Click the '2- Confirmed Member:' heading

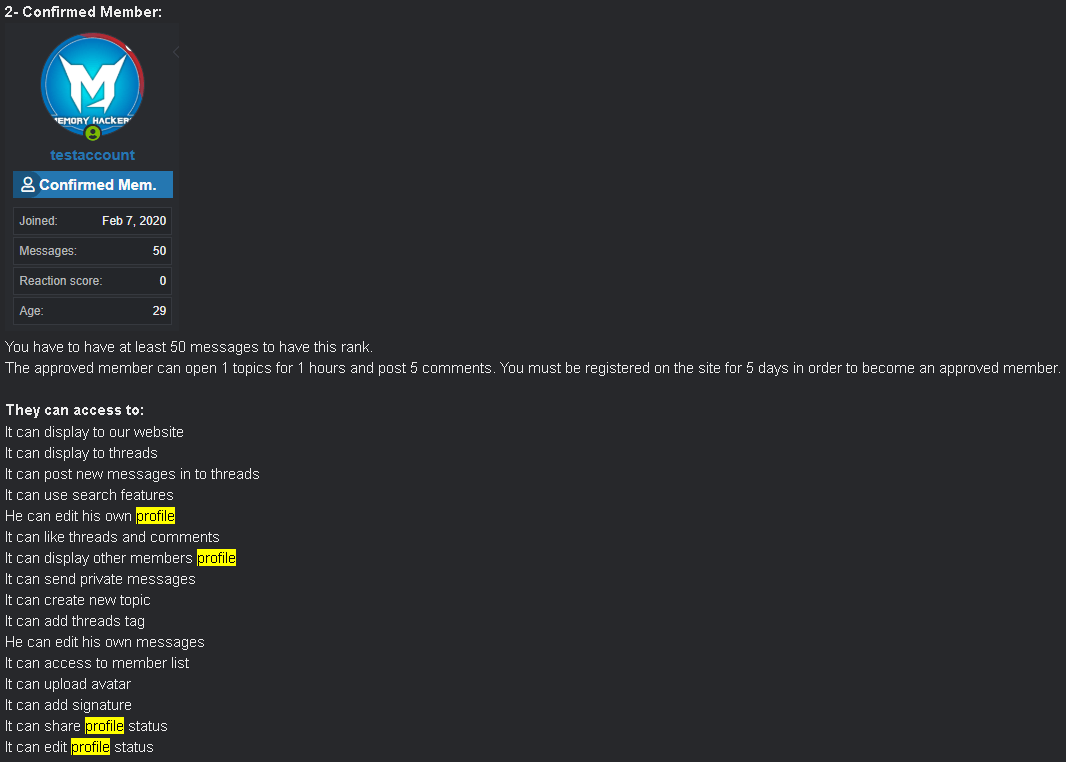(83, 12)
